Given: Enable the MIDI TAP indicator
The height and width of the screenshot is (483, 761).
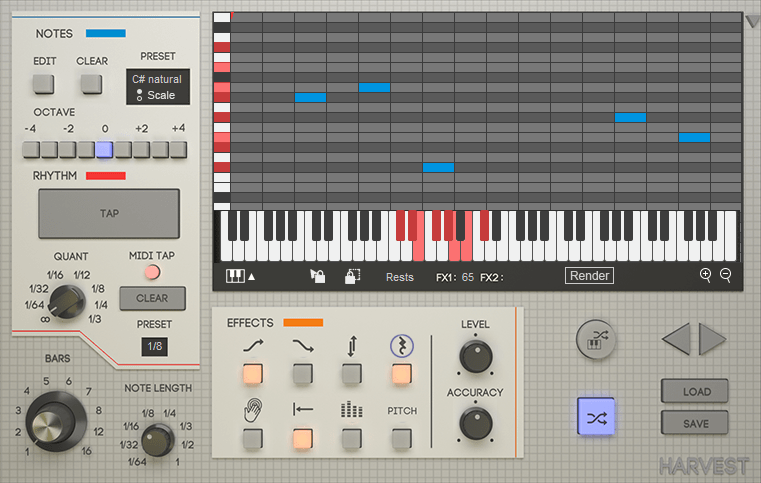Looking at the screenshot, I should [152, 272].
